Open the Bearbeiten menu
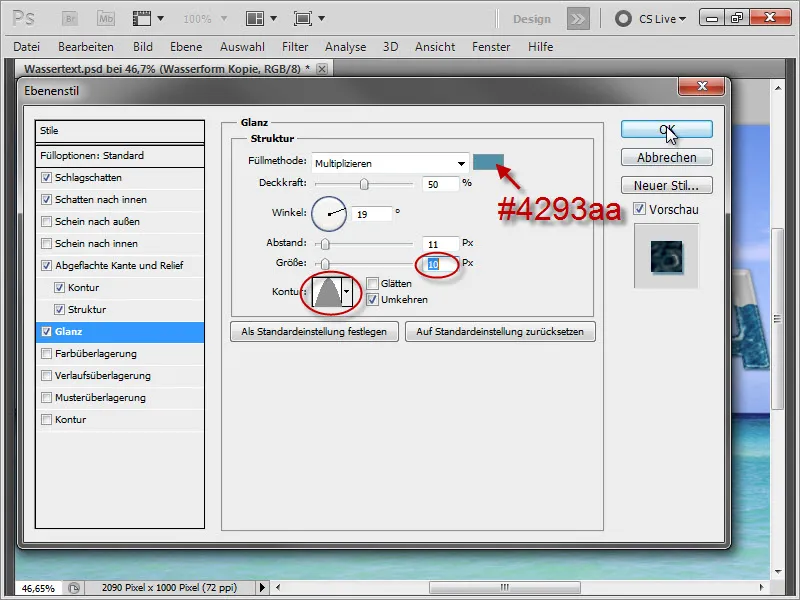Image resolution: width=800 pixels, height=600 pixels. 86,47
